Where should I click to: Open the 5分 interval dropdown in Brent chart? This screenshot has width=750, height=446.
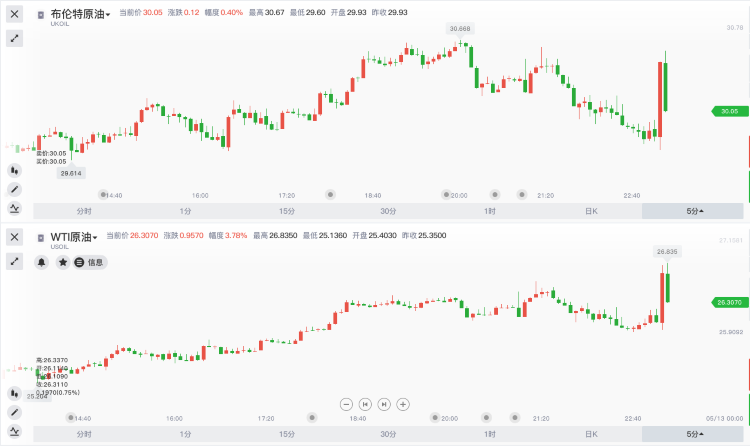(x=693, y=211)
